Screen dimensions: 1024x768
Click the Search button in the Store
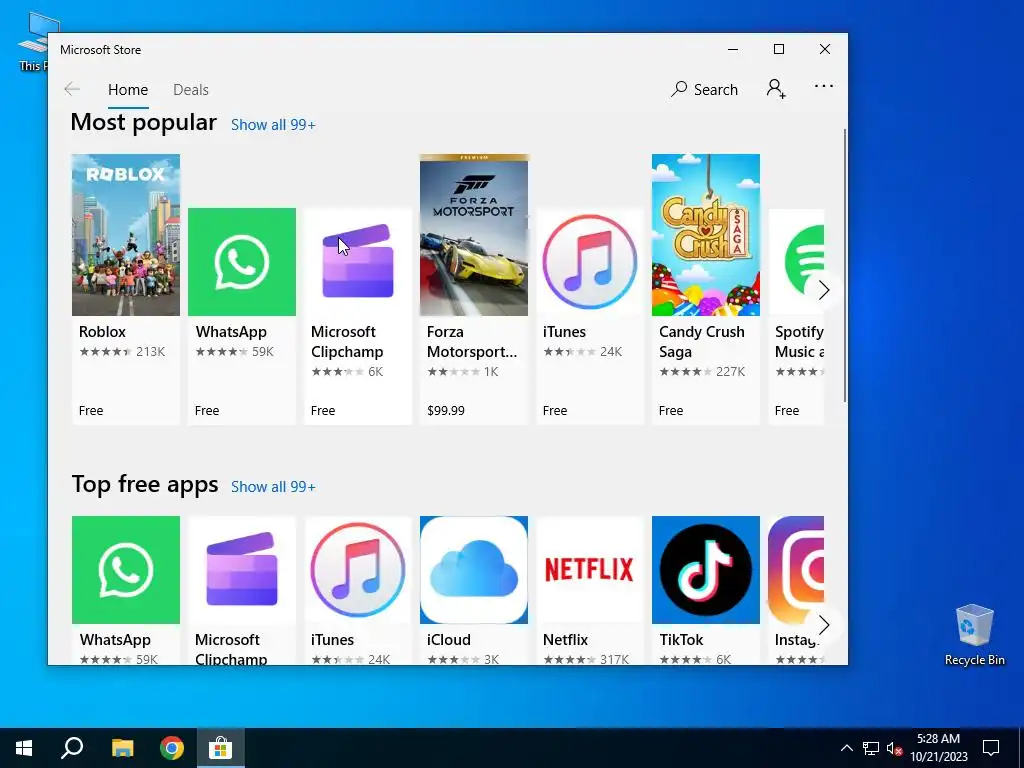point(705,89)
